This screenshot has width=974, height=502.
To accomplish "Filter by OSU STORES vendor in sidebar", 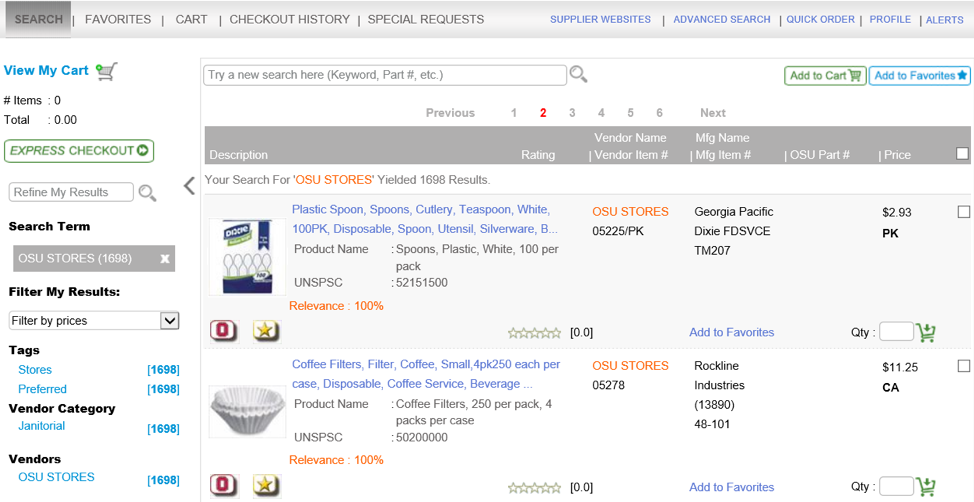I will (x=57, y=477).
